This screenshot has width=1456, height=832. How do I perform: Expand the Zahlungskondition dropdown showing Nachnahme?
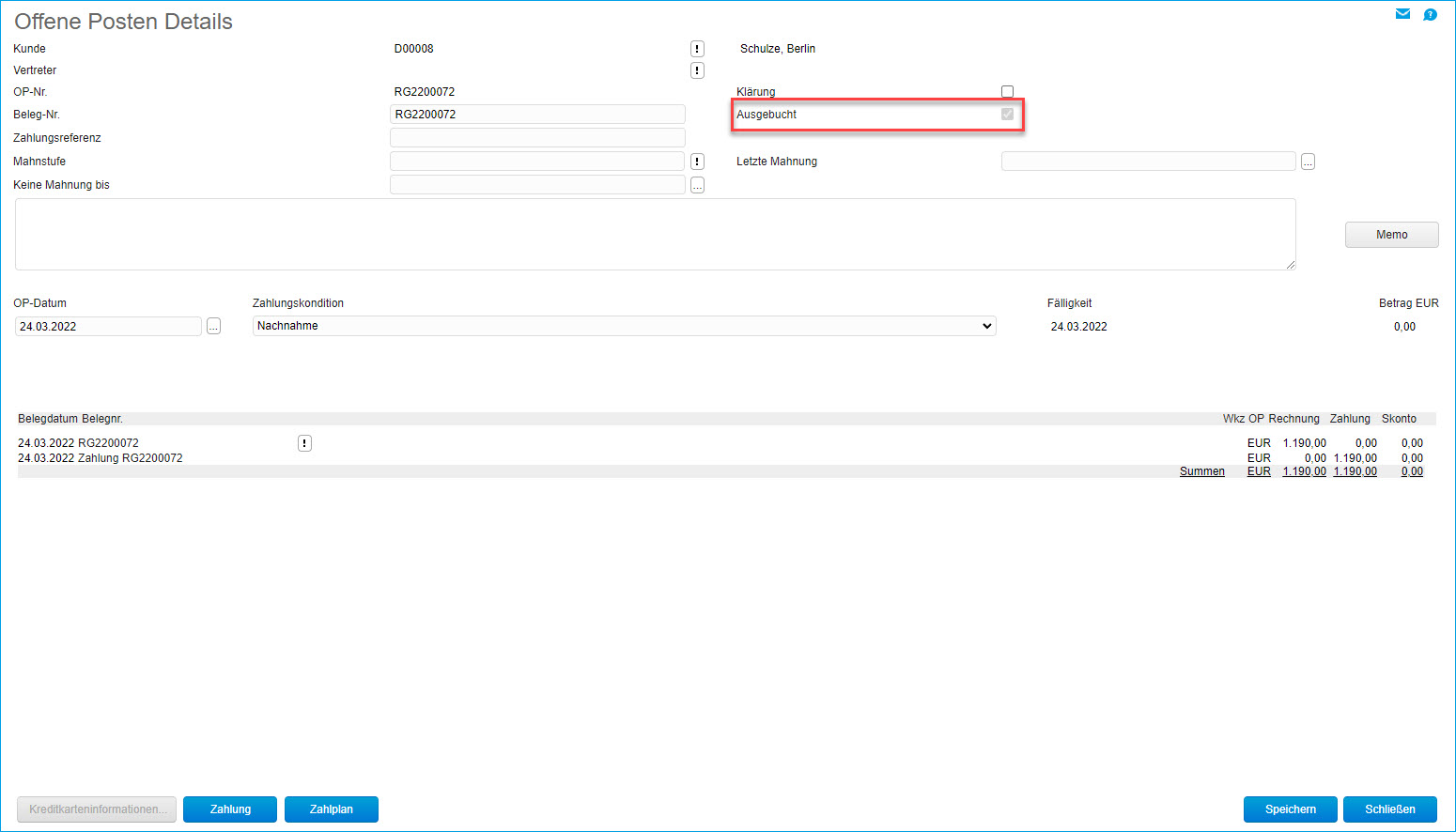[624, 326]
